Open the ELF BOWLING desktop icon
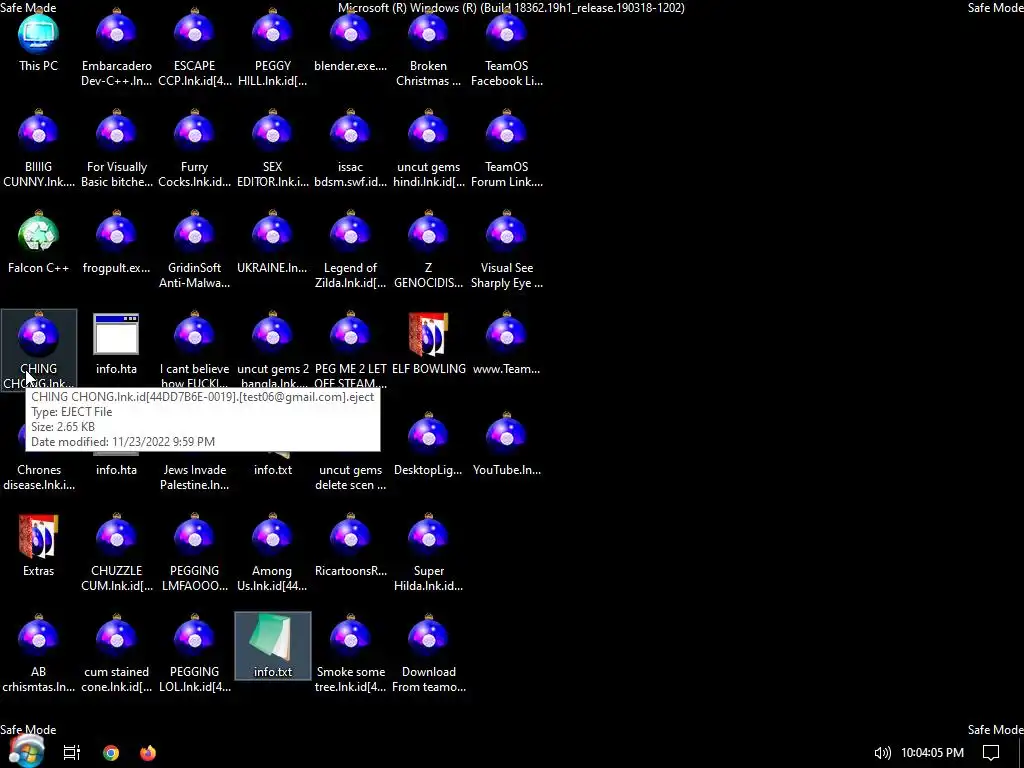The image size is (1024, 768). click(428, 345)
